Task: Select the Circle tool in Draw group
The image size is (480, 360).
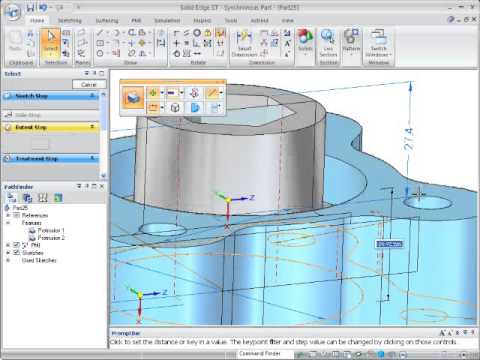Action: (x=100, y=53)
